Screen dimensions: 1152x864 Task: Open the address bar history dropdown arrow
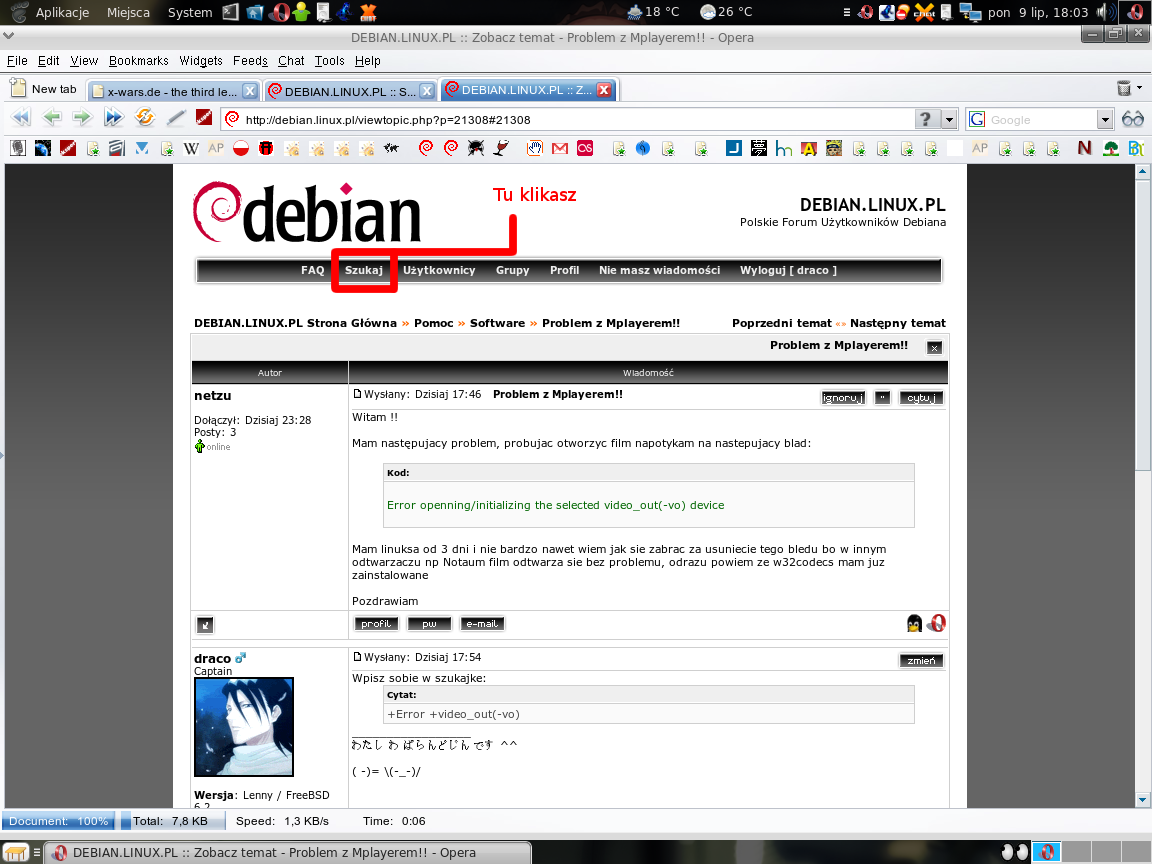(950, 119)
